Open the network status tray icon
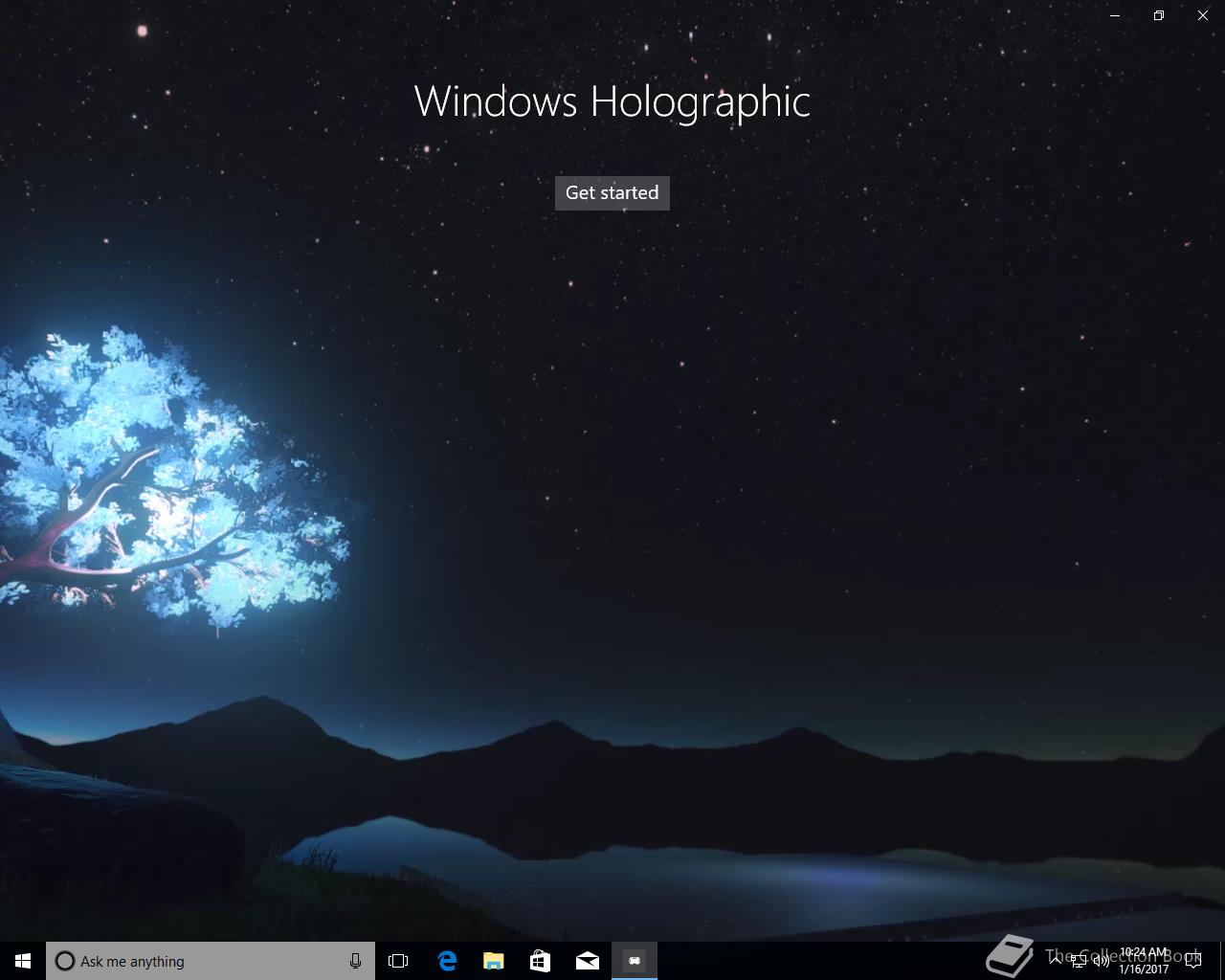The height and width of the screenshot is (980, 1225). point(1079,961)
